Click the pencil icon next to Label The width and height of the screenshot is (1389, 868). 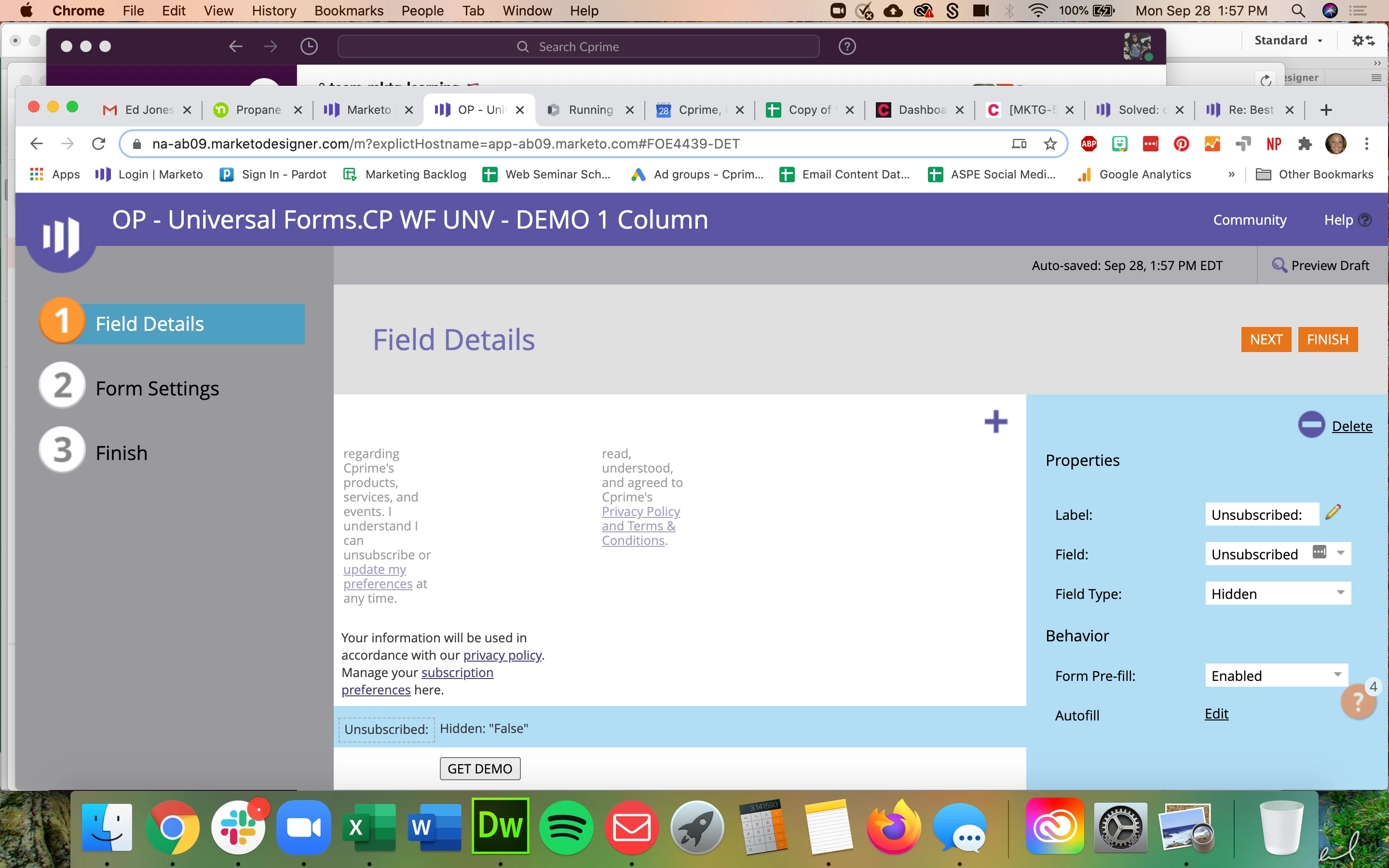[x=1333, y=512]
